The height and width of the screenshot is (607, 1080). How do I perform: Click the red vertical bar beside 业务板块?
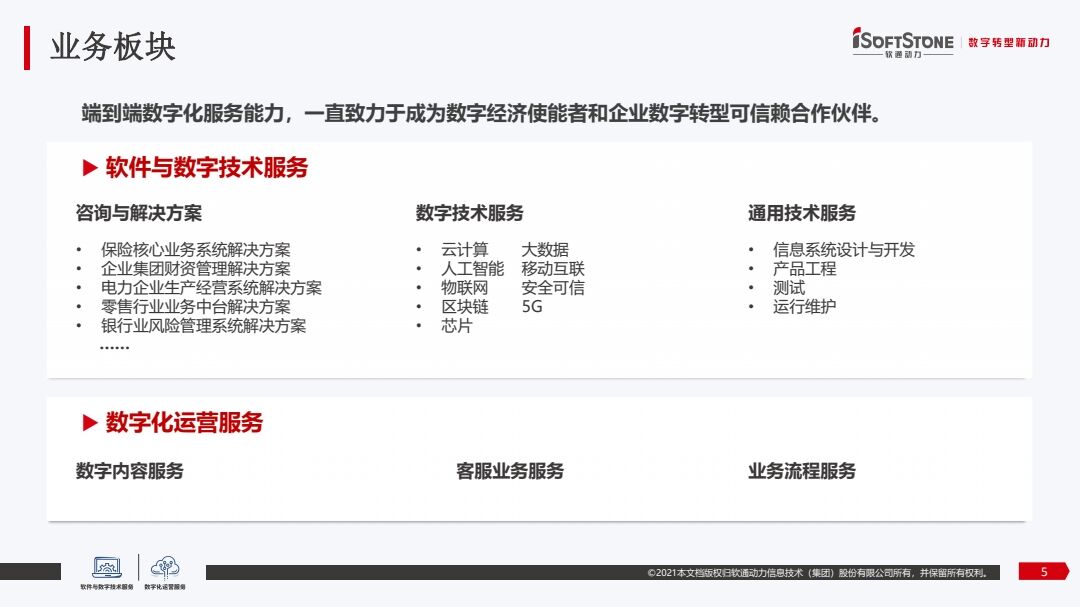(x=27, y=47)
